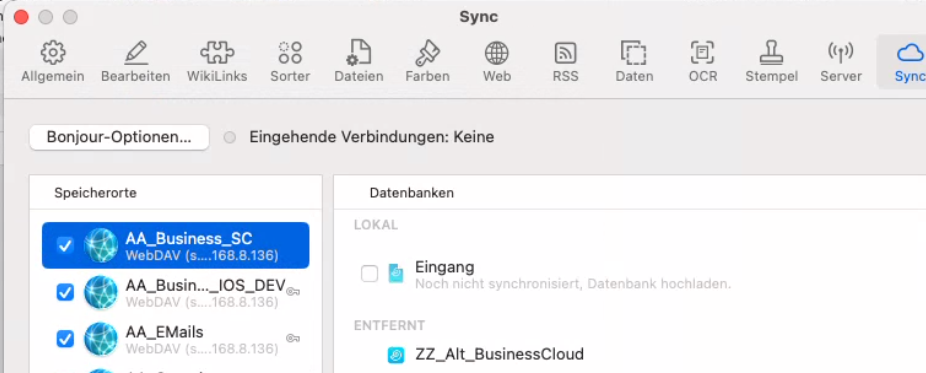Select the OCR preferences icon
Viewport: 926px width, 373px height.
(x=702, y=61)
